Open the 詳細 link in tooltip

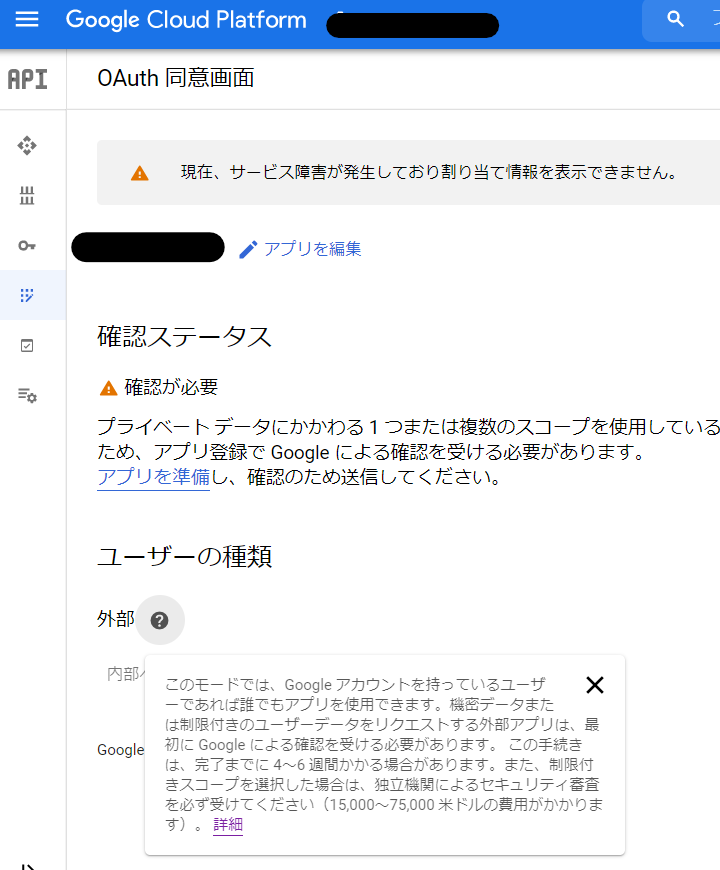click(228, 825)
